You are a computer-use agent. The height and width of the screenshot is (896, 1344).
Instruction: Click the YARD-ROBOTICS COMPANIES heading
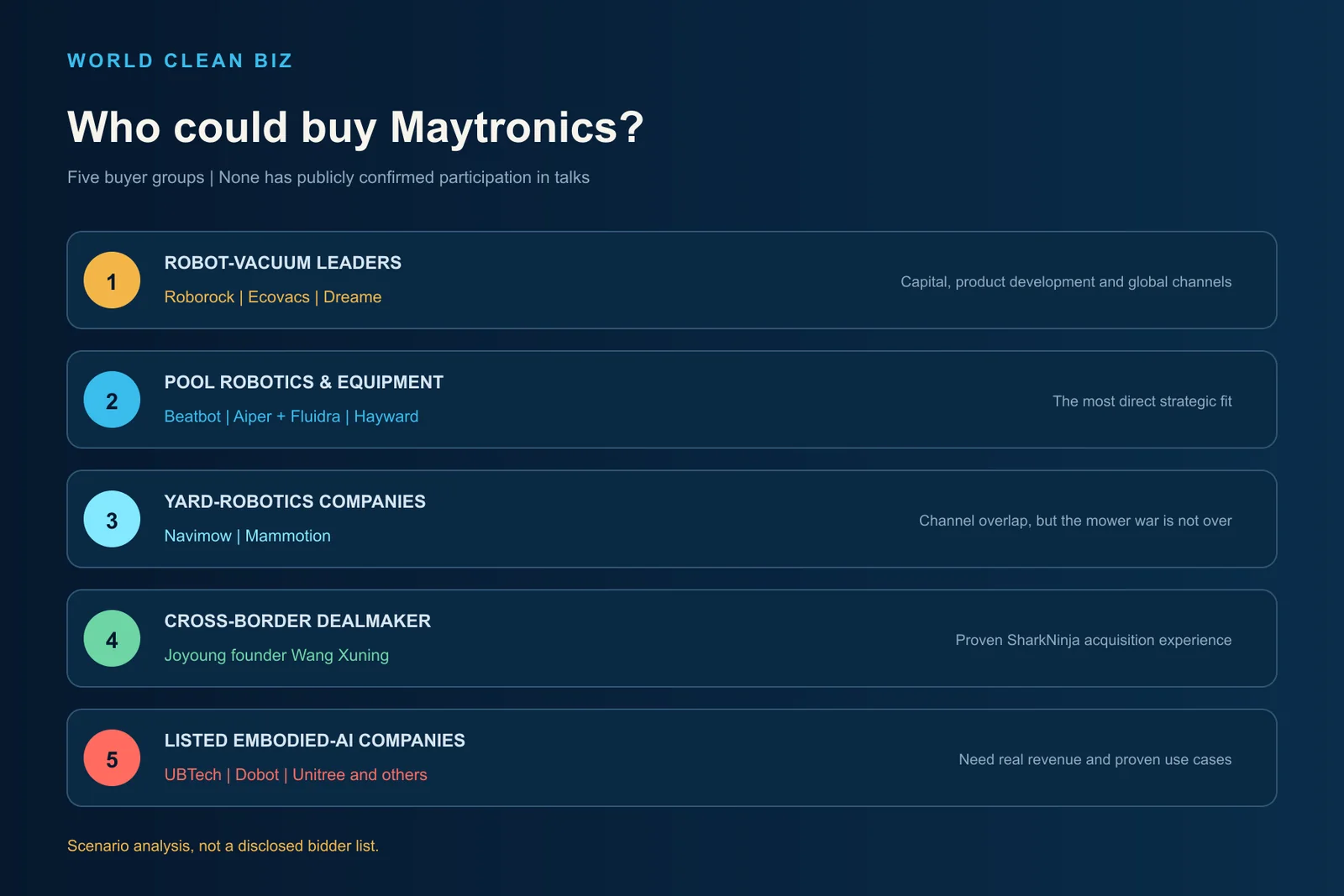295,501
